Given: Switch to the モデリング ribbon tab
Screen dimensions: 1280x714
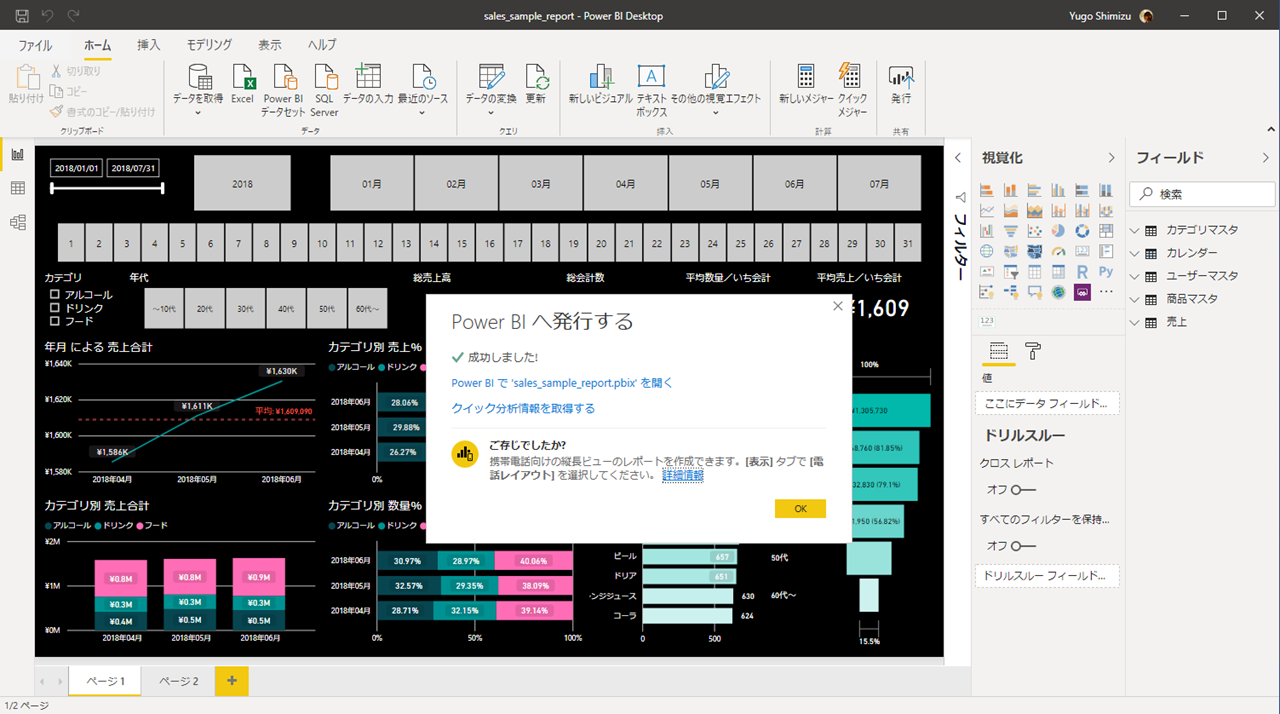Looking at the screenshot, I should (x=209, y=45).
